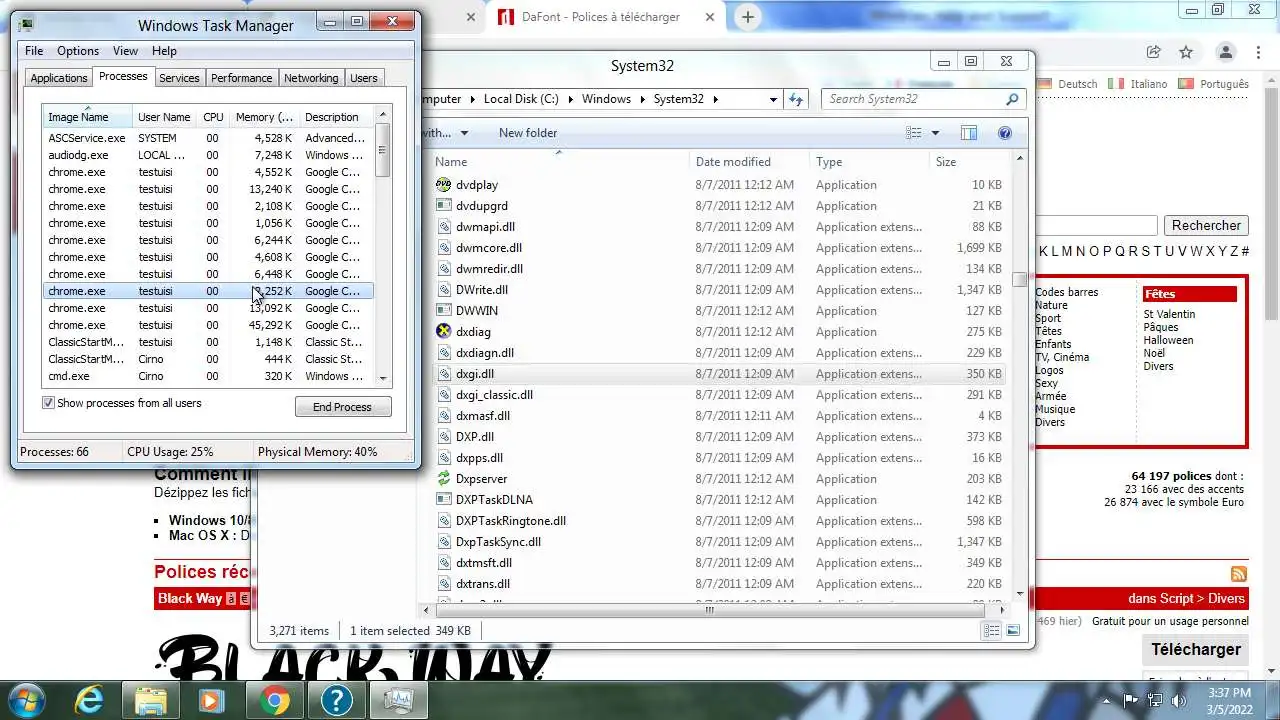Image resolution: width=1280 pixels, height=720 pixels.
Task: Switch to the Users tab
Action: coord(364,78)
